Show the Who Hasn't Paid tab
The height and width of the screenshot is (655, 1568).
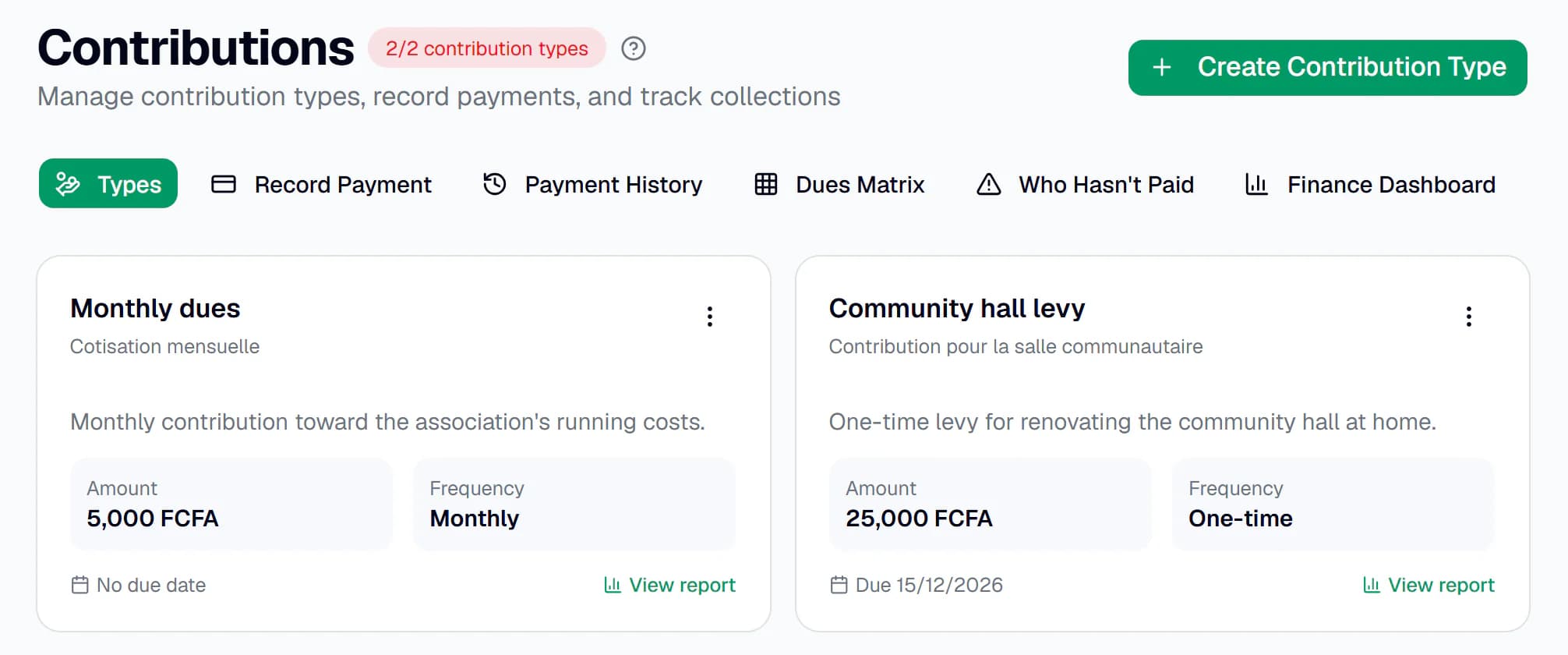coord(1085,184)
